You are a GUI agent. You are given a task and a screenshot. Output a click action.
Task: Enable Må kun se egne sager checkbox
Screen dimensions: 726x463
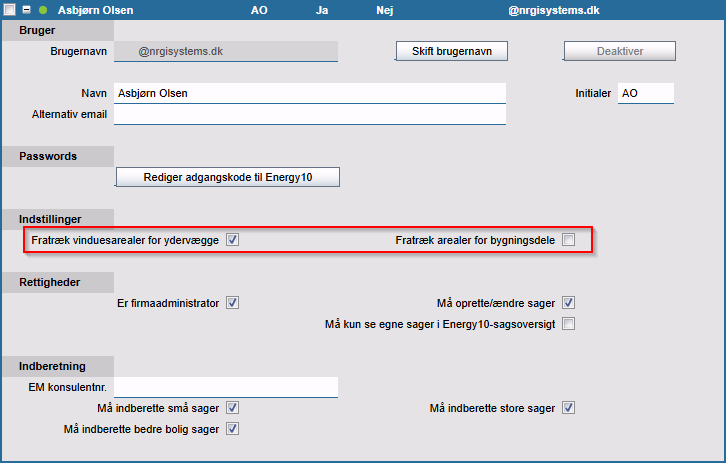pyautogui.click(x=568, y=324)
